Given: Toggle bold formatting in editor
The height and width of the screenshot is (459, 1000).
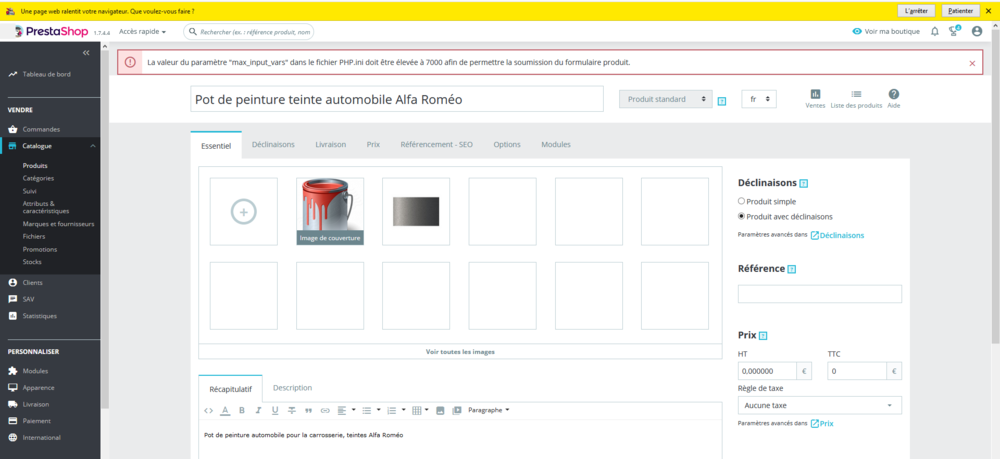Looking at the screenshot, I should pos(242,411).
